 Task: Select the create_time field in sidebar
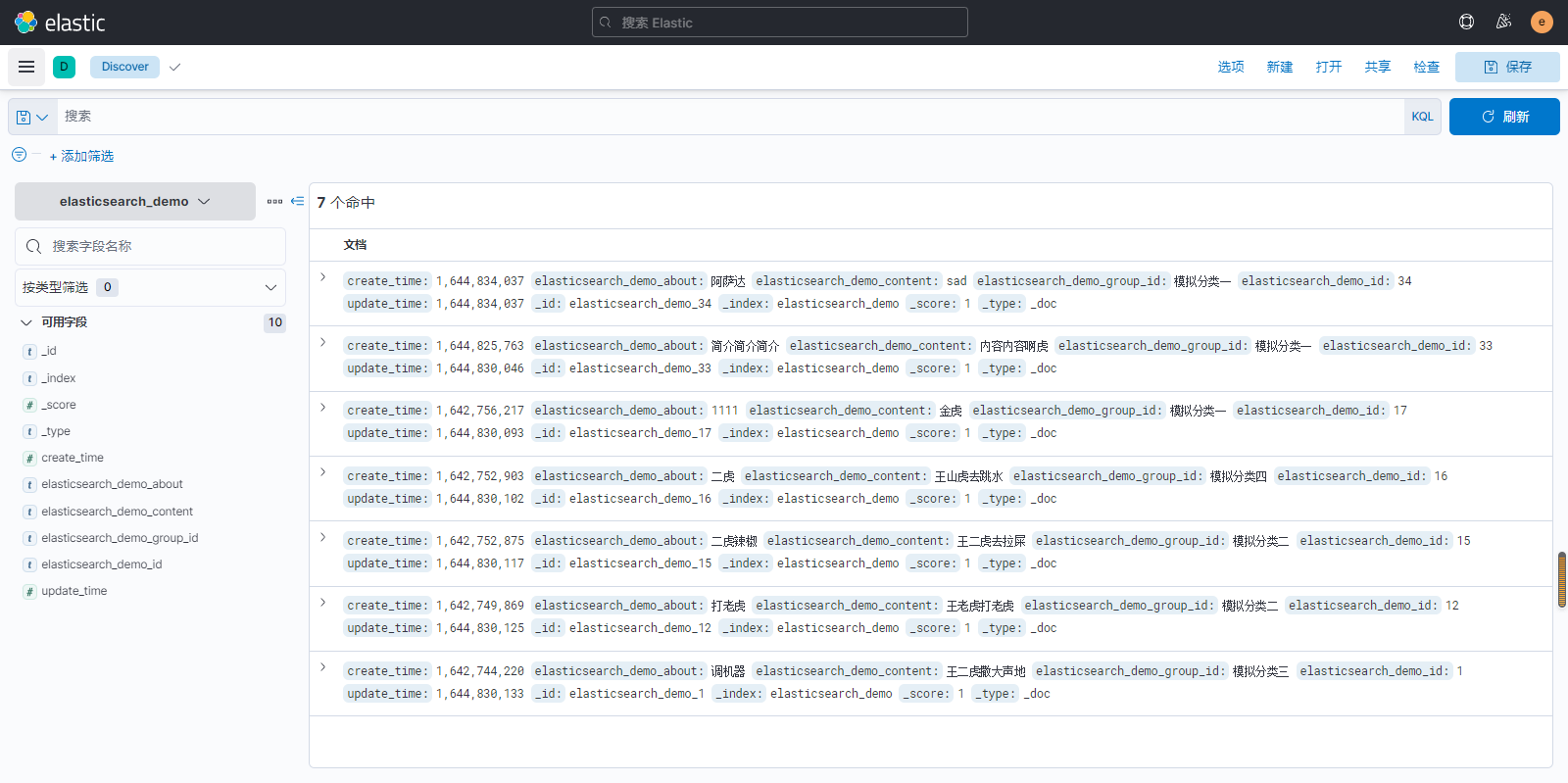(x=73, y=458)
